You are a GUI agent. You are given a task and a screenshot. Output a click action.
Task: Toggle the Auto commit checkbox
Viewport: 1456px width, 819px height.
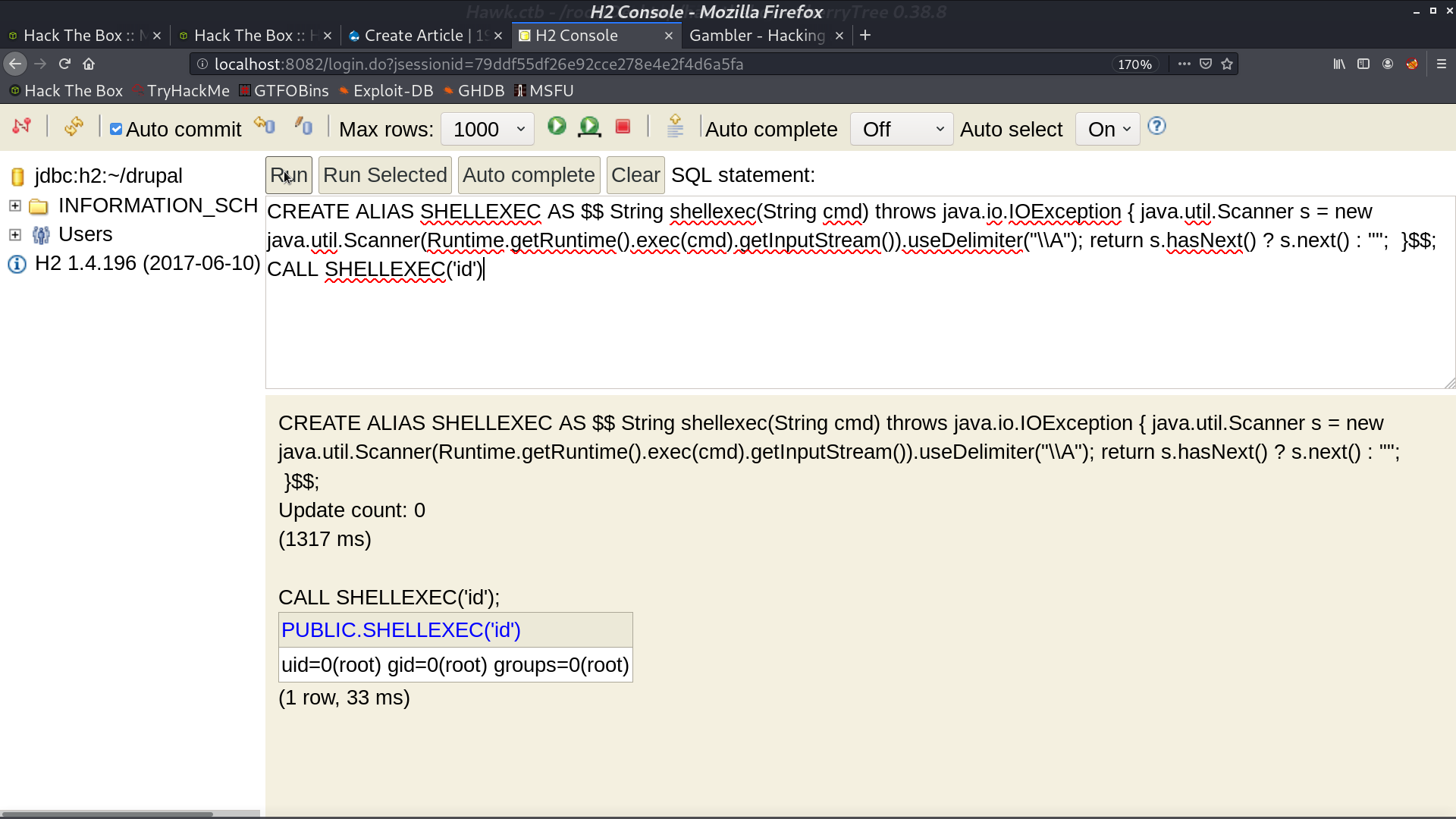pos(116,130)
